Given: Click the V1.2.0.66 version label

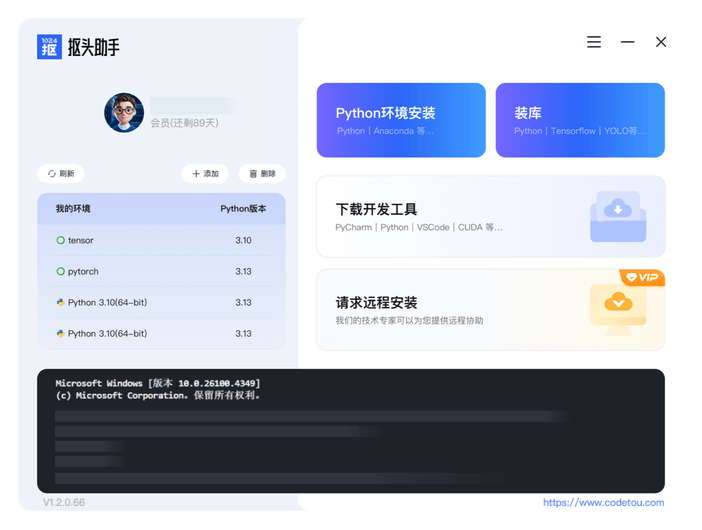Looking at the screenshot, I should click(x=64, y=503).
